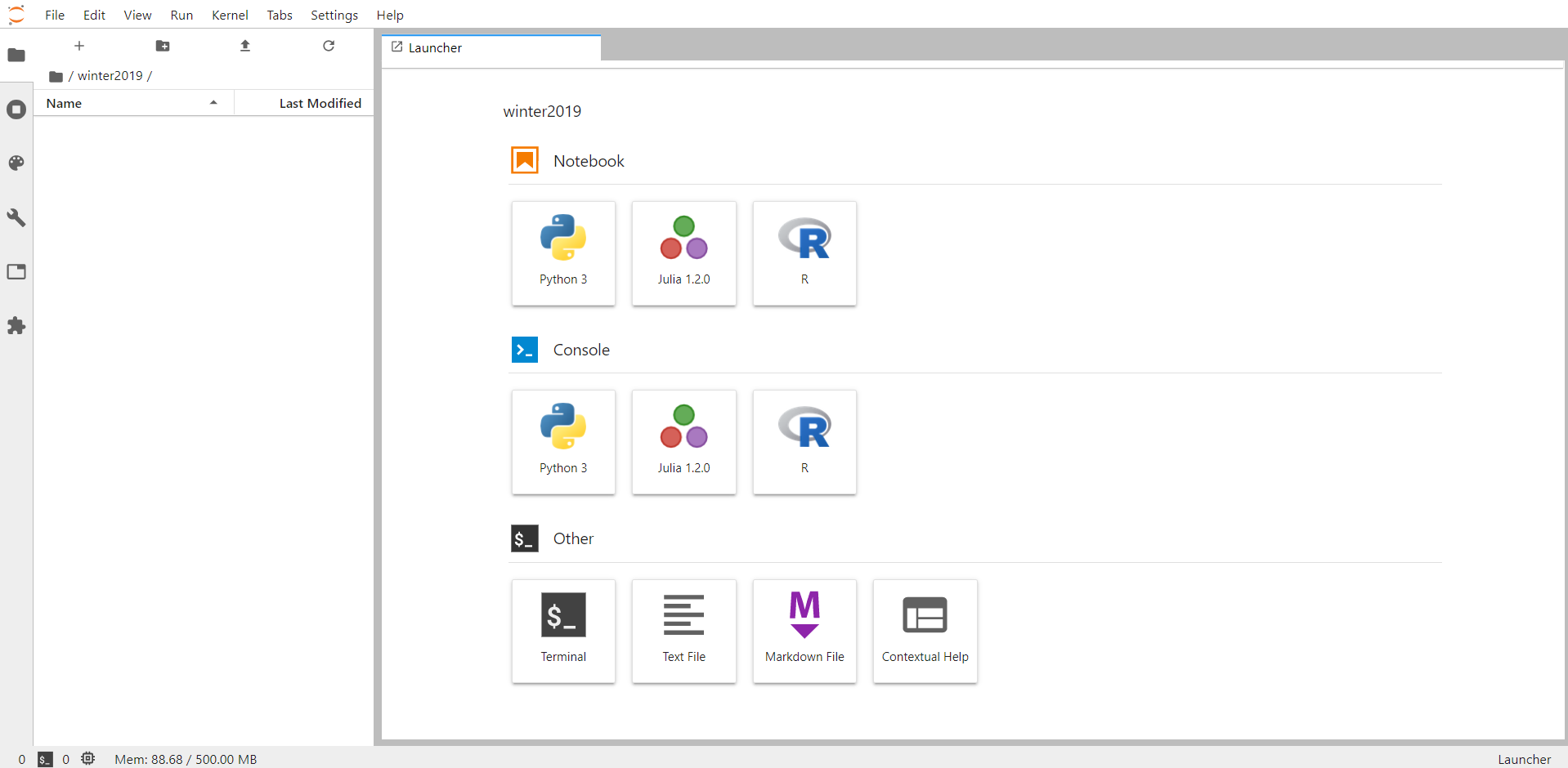Screen dimensions: 1568x768
Task: Show Running Terminals and Kernels panel
Action: point(16,109)
